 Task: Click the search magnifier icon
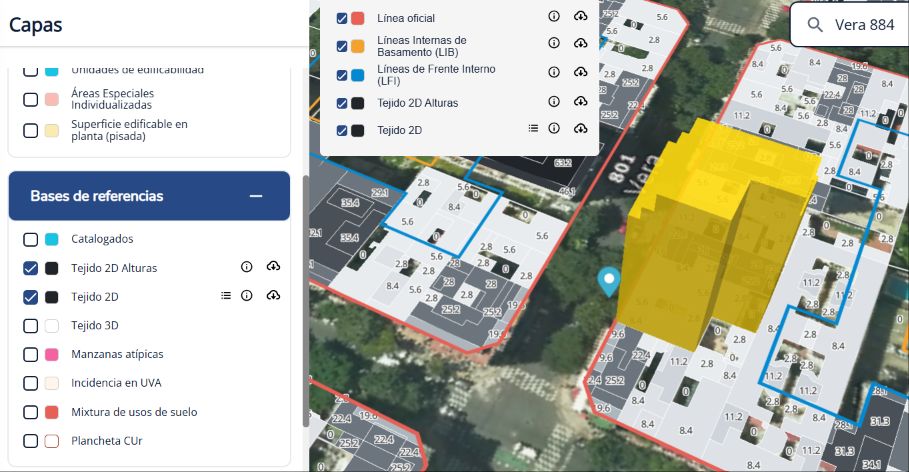pyautogui.click(x=815, y=25)
